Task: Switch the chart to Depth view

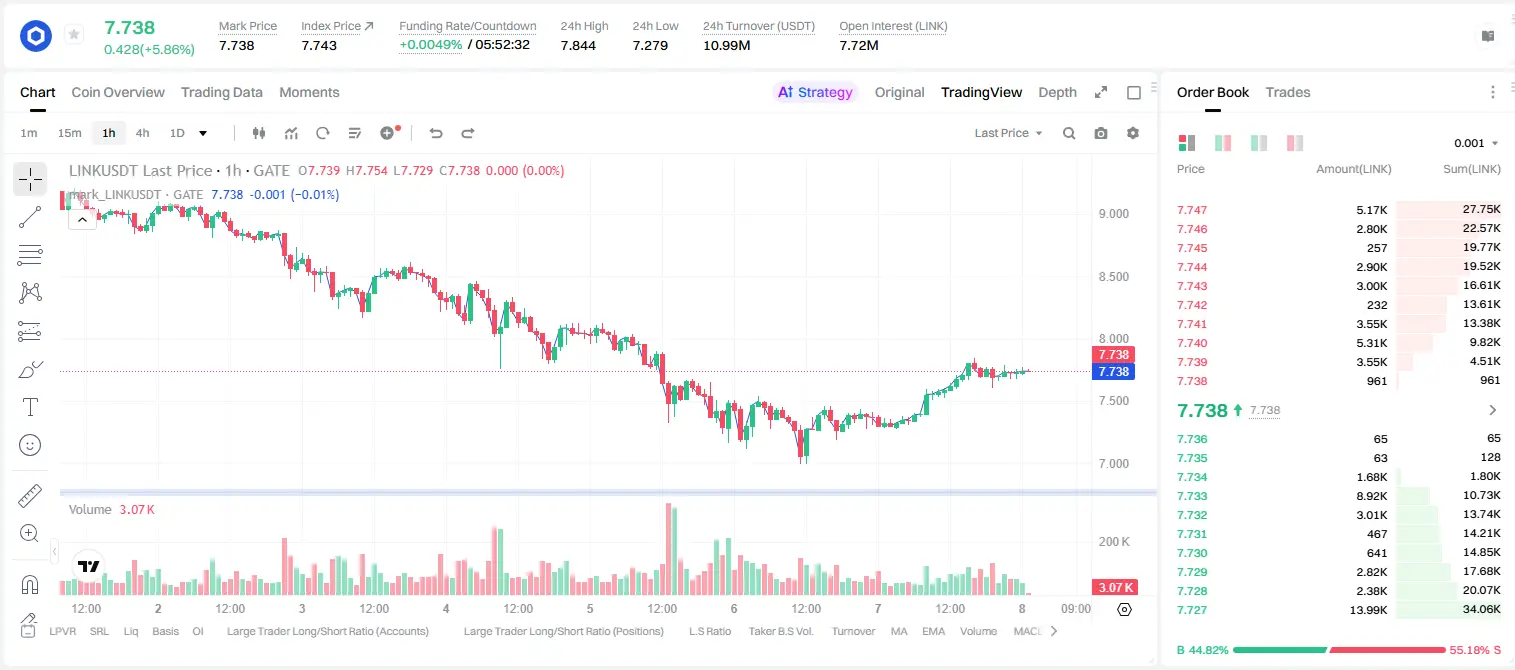Action: coord(1057,92)
